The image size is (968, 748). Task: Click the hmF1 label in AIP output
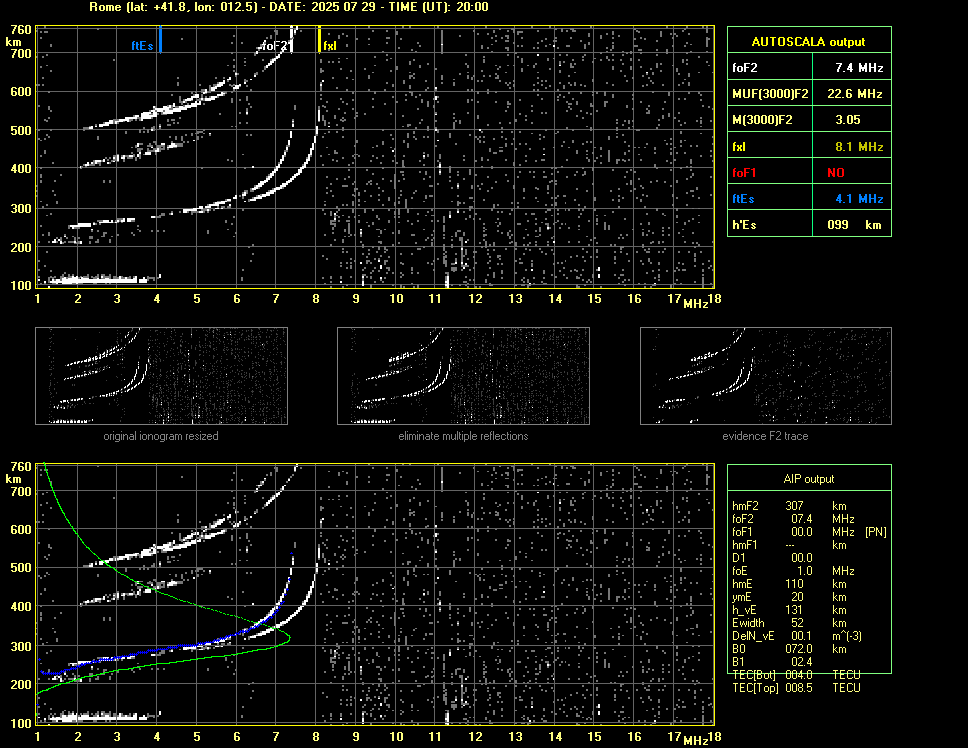click(x=745, y=545)
